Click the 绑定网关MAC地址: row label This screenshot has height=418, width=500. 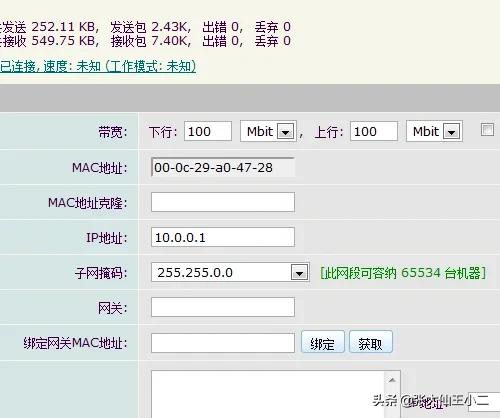75,343
